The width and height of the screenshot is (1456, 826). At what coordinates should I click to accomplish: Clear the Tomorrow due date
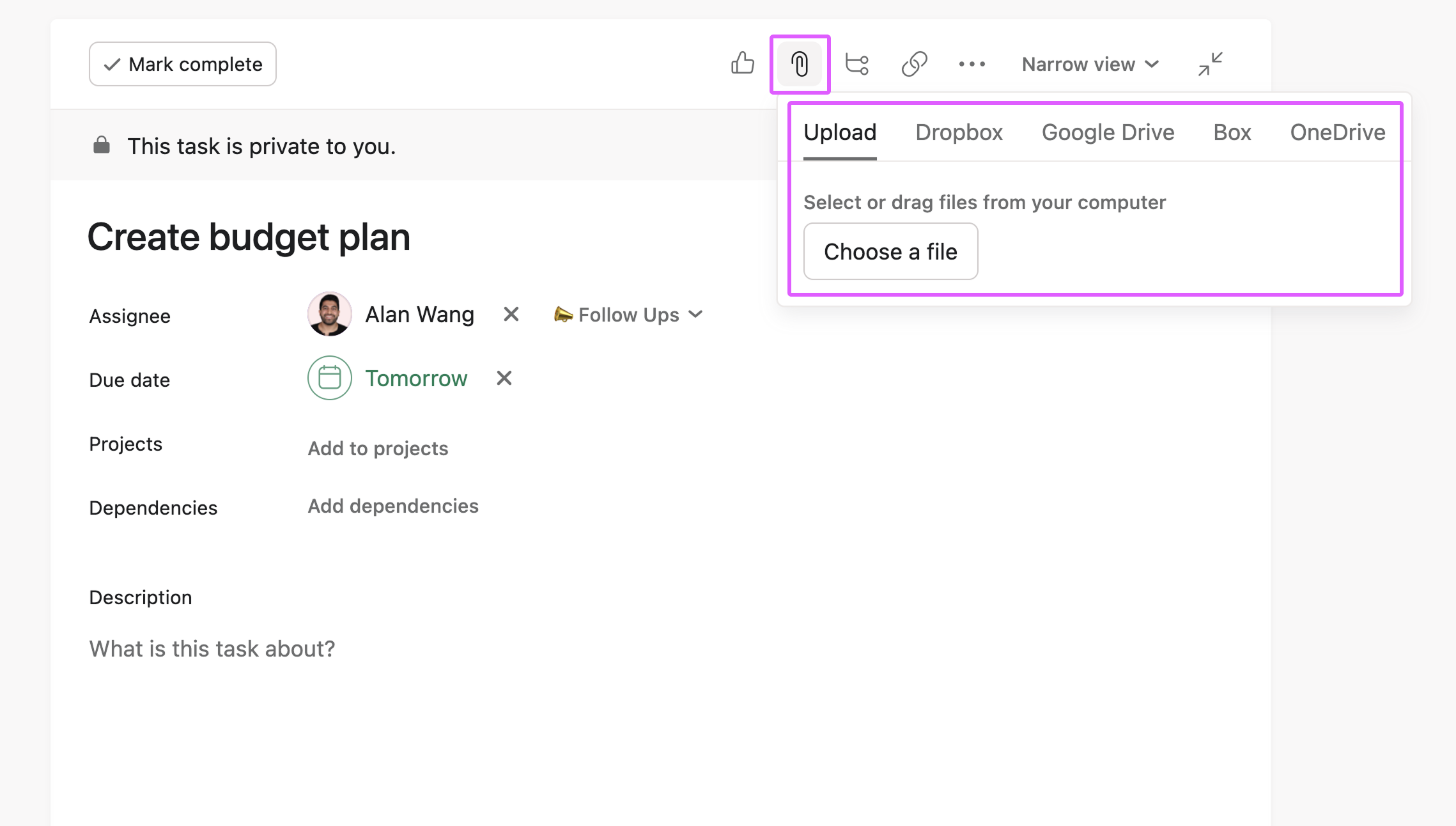(504, 378)
